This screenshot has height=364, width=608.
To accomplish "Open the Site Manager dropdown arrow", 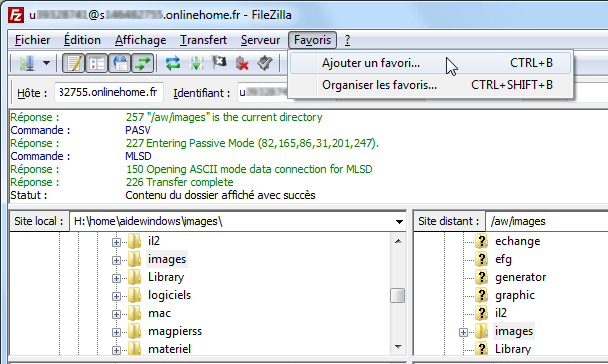I will click(46, 63).
